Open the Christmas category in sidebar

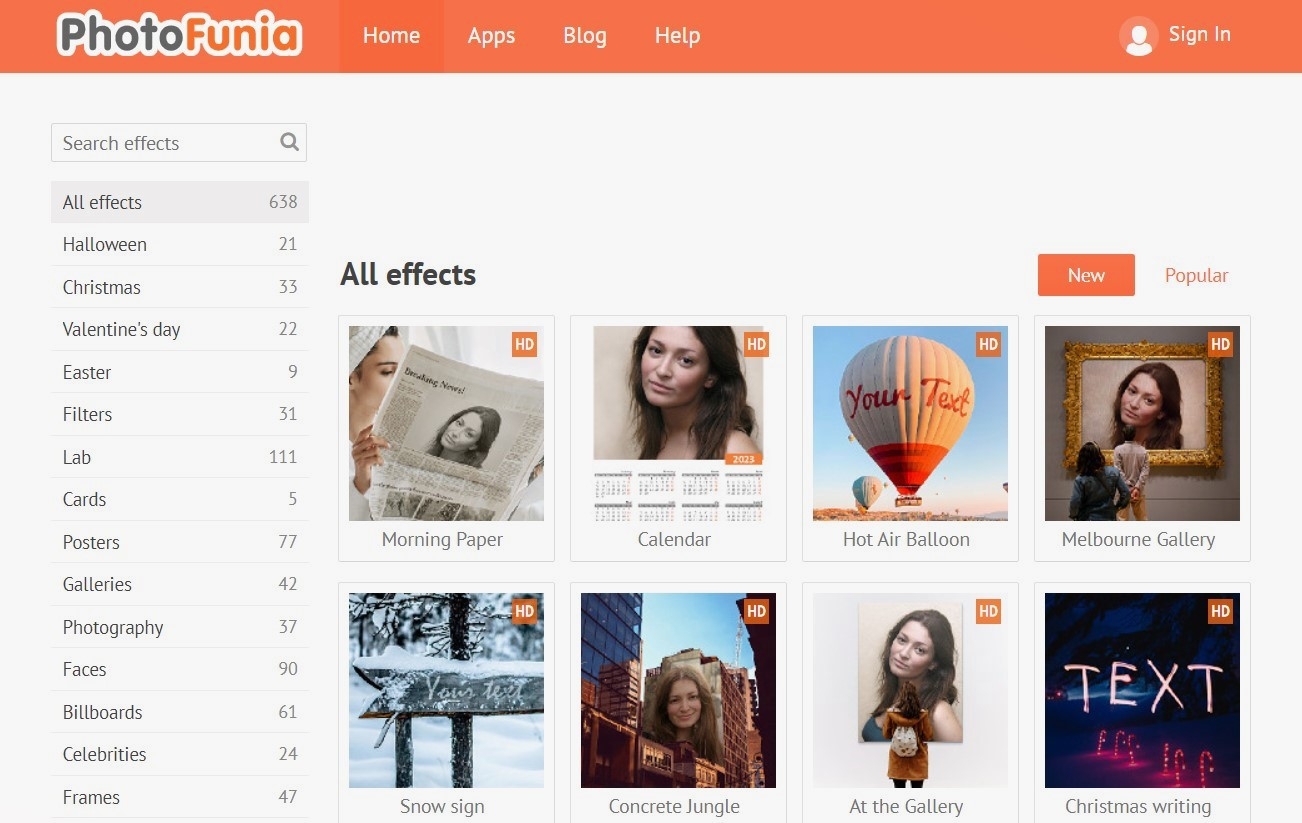102,287
